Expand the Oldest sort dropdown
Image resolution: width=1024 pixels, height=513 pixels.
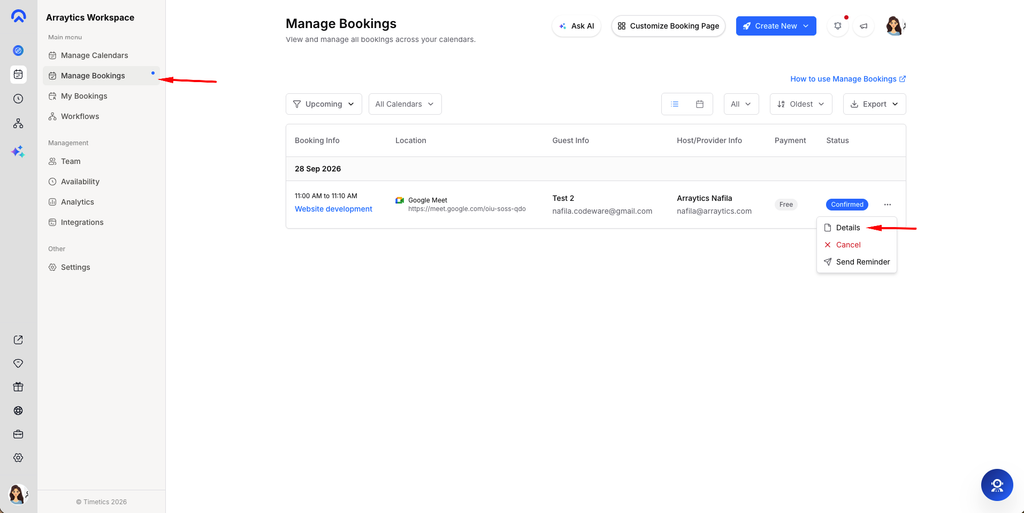click(801, 104)
